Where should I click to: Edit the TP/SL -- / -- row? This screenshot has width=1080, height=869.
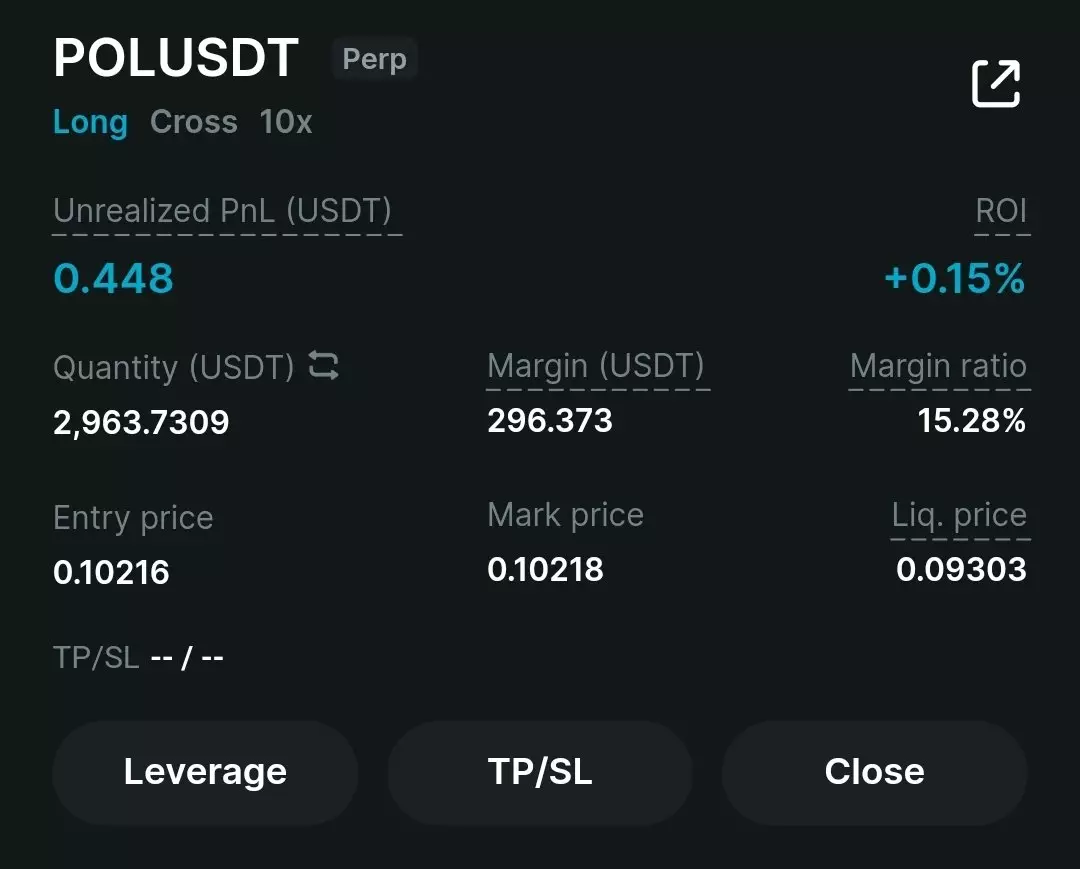point(138,658)
